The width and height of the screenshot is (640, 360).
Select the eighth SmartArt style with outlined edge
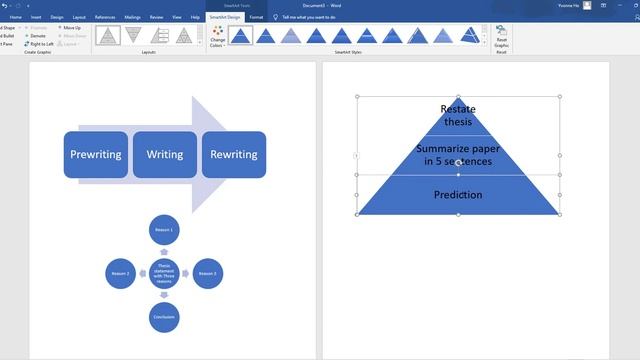[x=418, y=36]
